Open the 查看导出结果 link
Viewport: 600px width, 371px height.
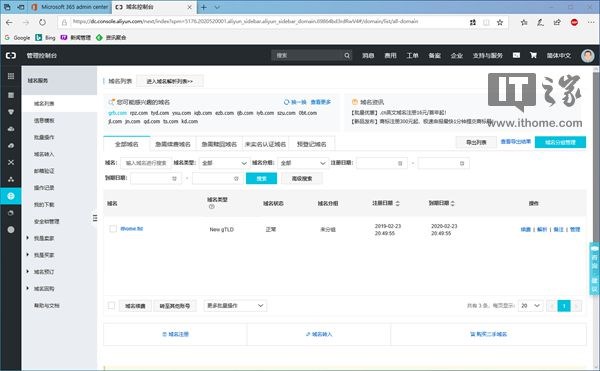pos(515,142)
